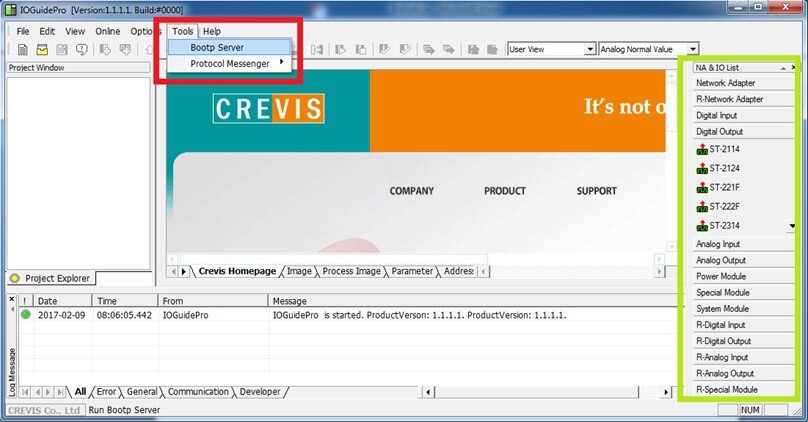Click log scrollbar right arrow
The image size is (808, 422).
(x=666, y=392)
